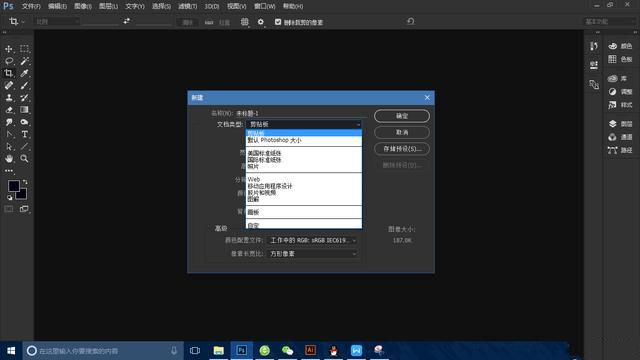Click the 取消 button
Viewport: 640px width, 360px height.
(402, 132)
